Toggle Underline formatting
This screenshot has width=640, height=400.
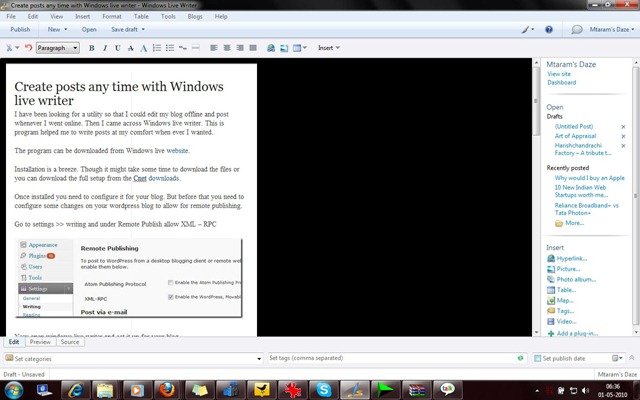[118, 48]
